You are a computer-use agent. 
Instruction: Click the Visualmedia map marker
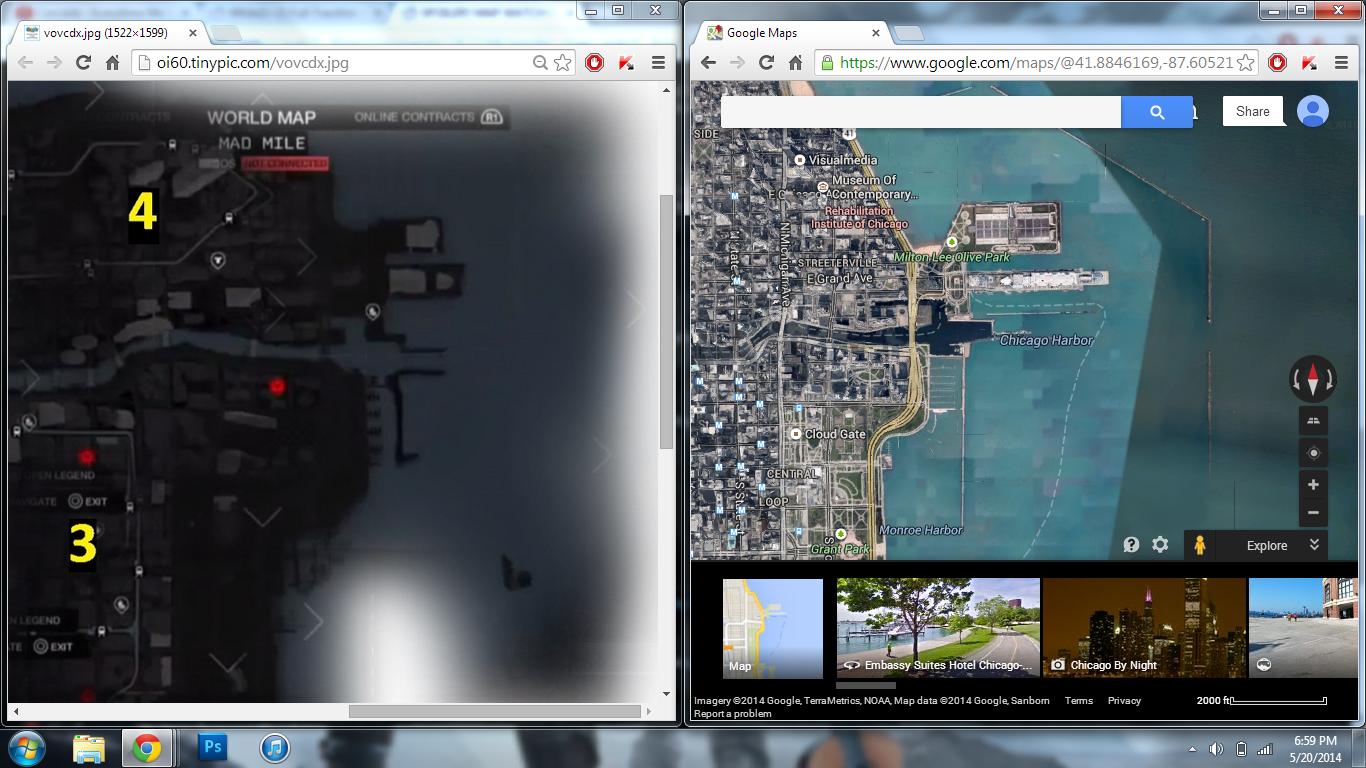point(800,160)
